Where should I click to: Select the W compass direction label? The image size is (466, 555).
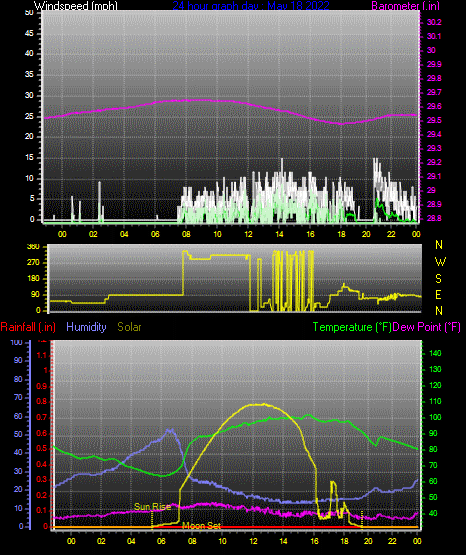(440, 262)
